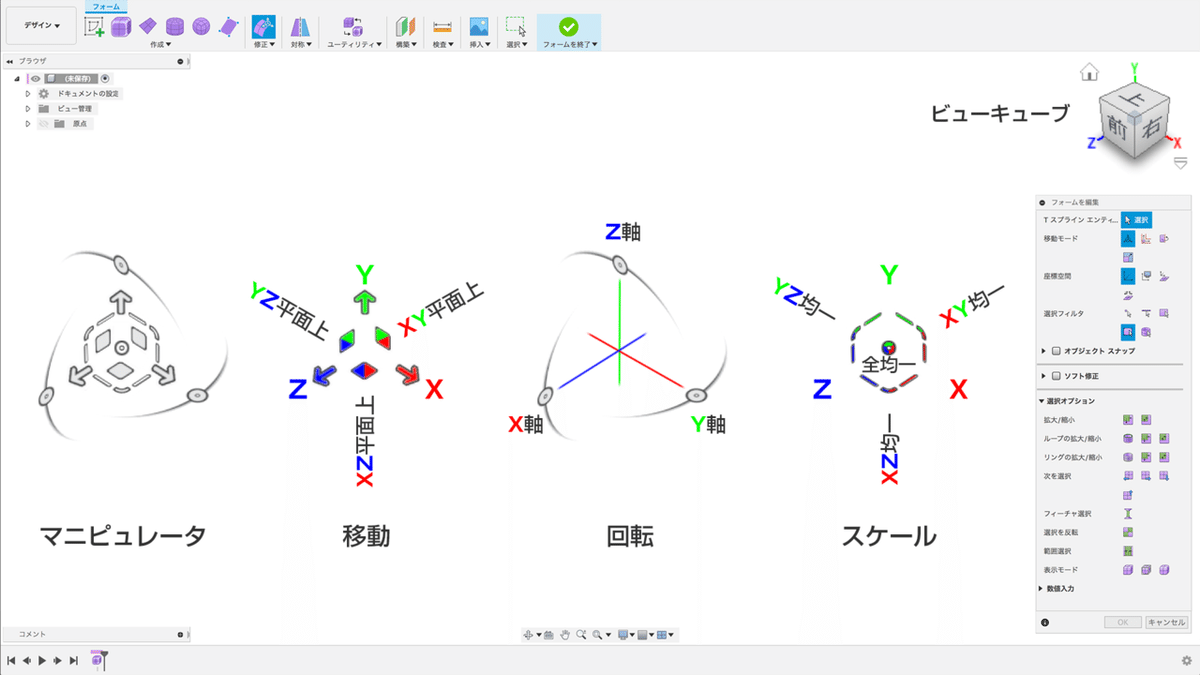The width and height of the screenshot is (1200, 675).
Task: Click the 前 face of the ViewCube
Action: pos(1118,126)
